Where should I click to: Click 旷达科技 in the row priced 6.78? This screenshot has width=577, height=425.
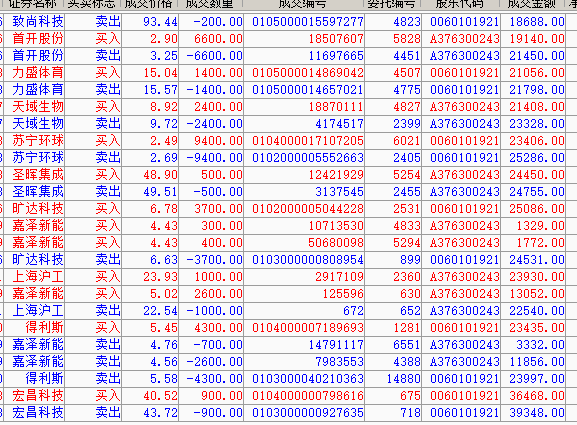pyautogui.click(x=38, y=209)
